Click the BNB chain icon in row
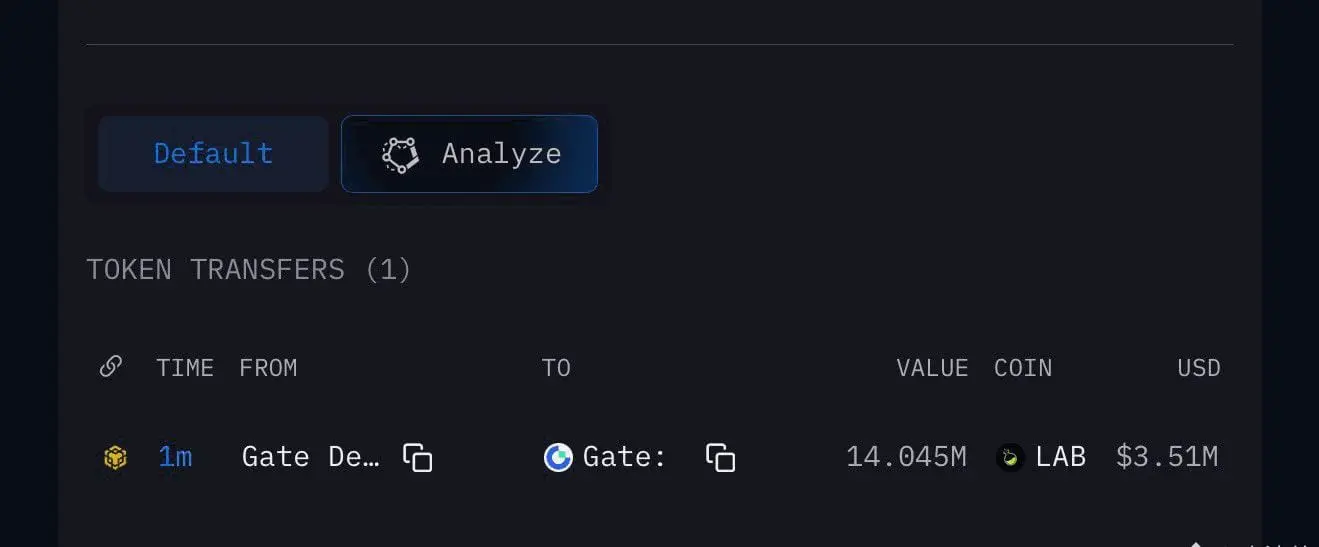The width and height of the screenshot is (1319, 547). (115, 458)
